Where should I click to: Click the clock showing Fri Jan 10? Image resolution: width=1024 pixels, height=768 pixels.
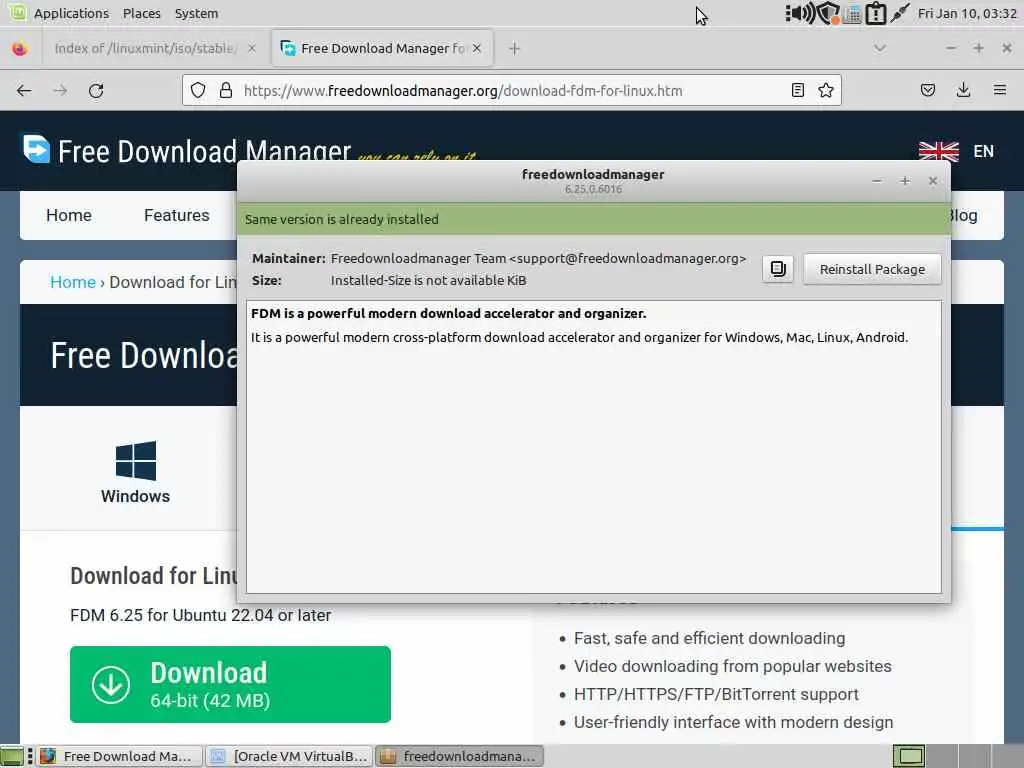coord(967,13)
